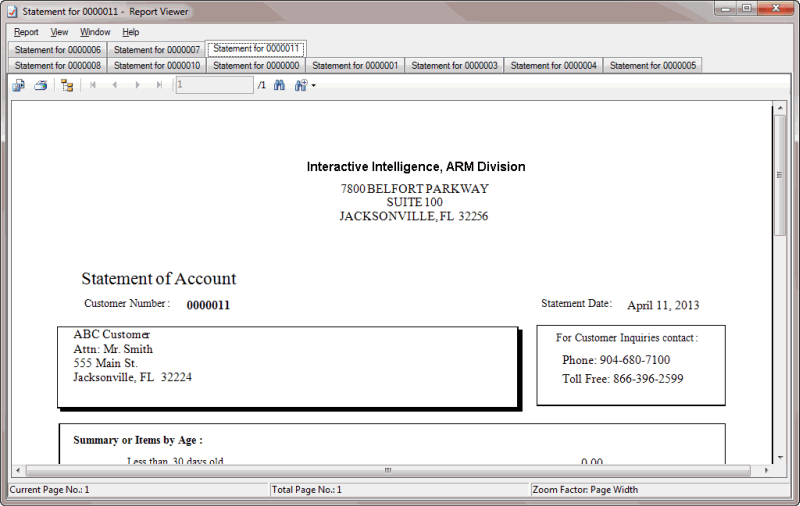Open the Window menu
This screenshot has height=506, width=800.
[x=95, y=32]
